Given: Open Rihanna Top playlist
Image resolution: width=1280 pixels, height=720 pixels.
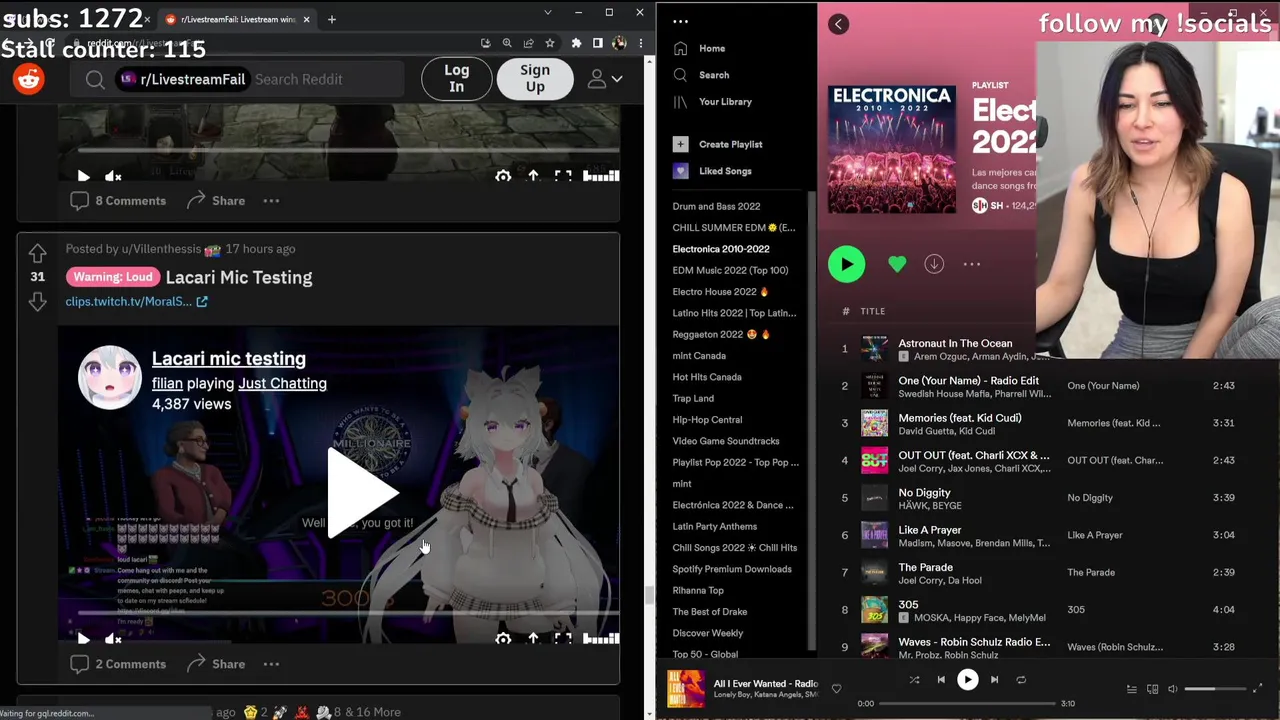Looking at the screenshot, I should tap(698, 590).
